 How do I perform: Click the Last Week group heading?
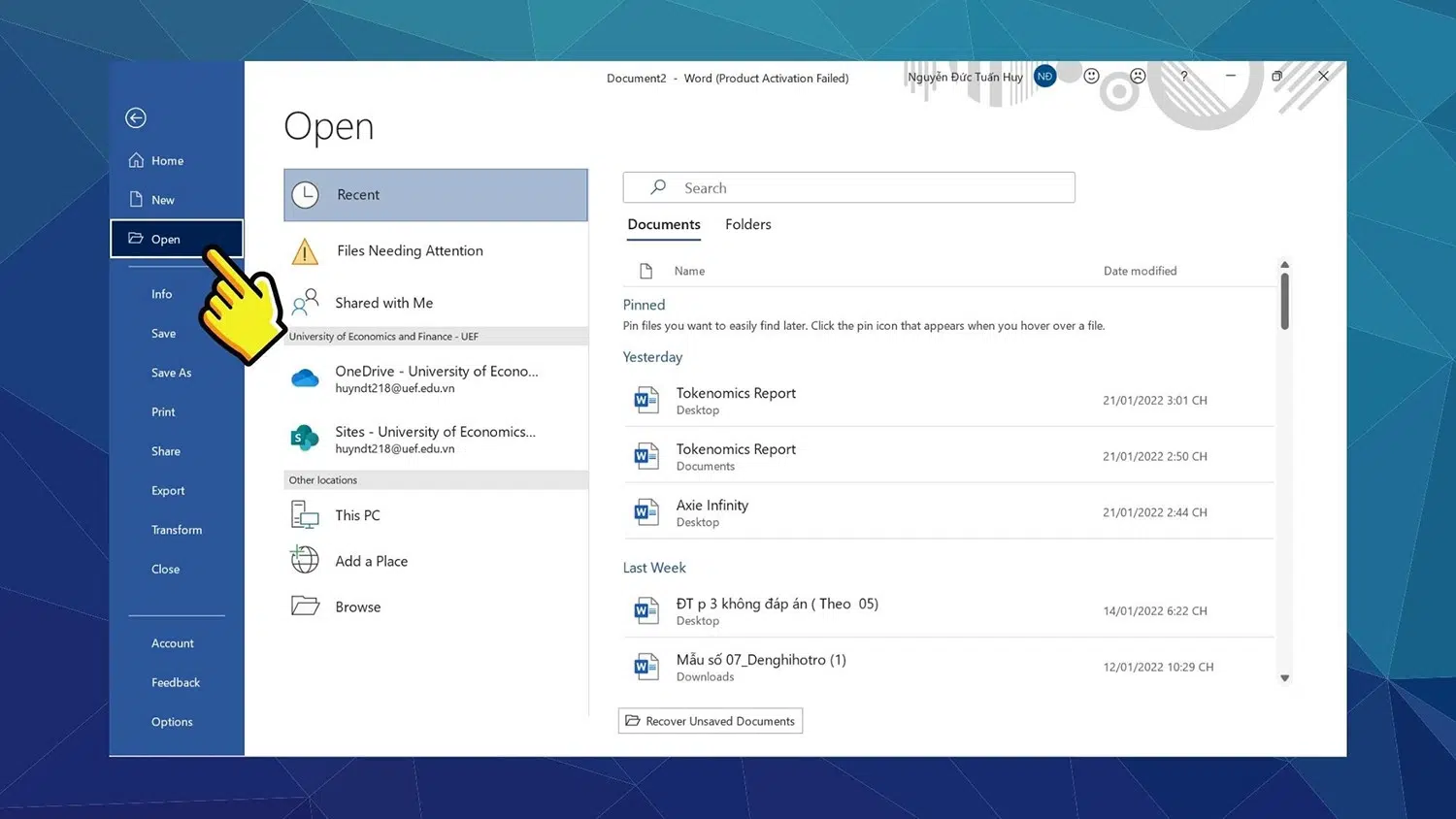[654, 568]
